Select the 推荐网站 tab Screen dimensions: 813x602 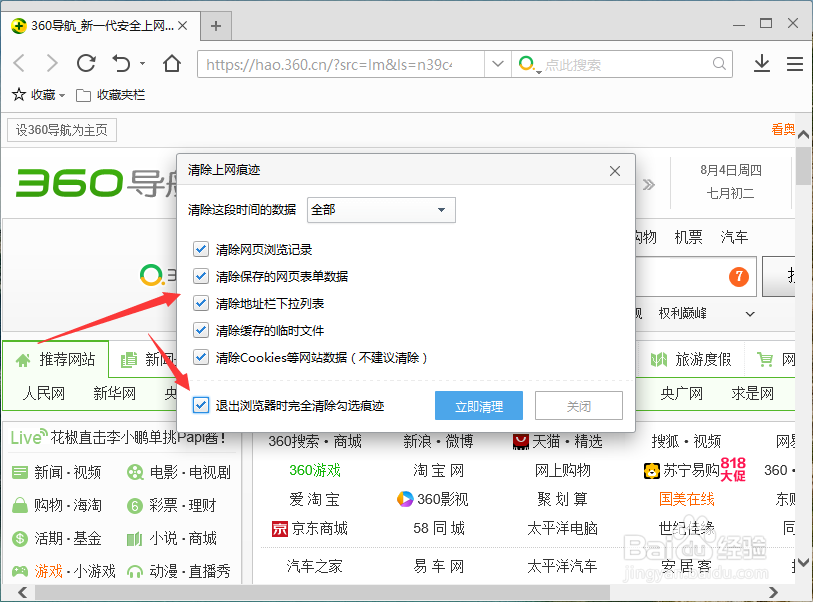point(55,359)
